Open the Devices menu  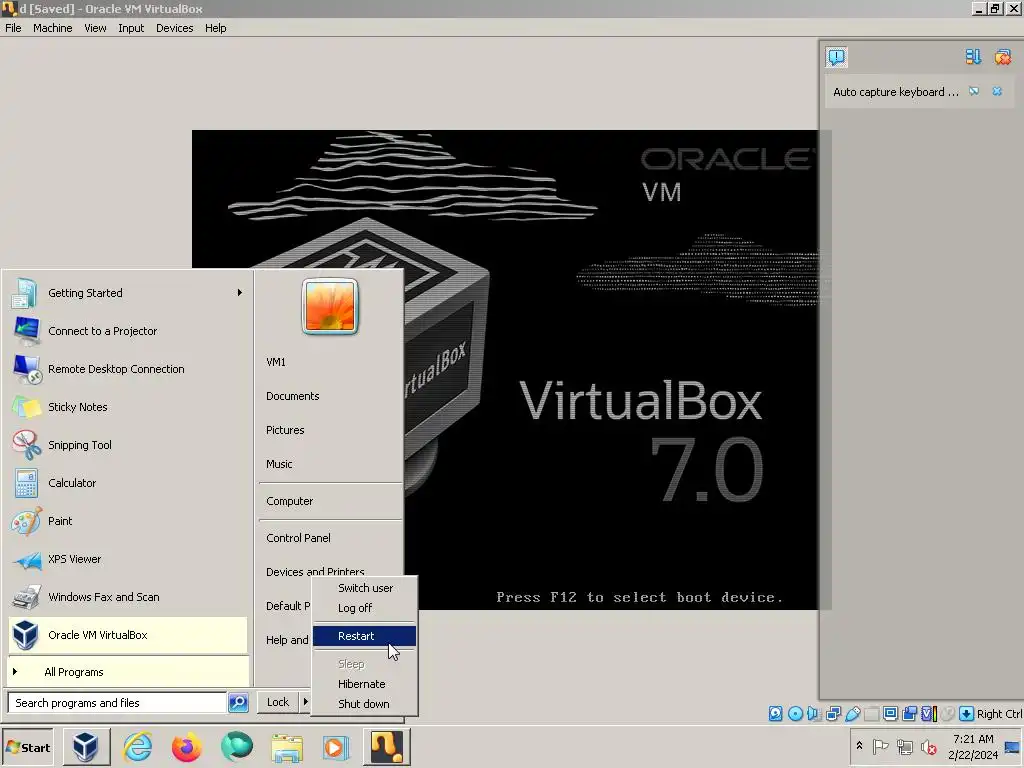pyautogui.click(x=174, y=28)
